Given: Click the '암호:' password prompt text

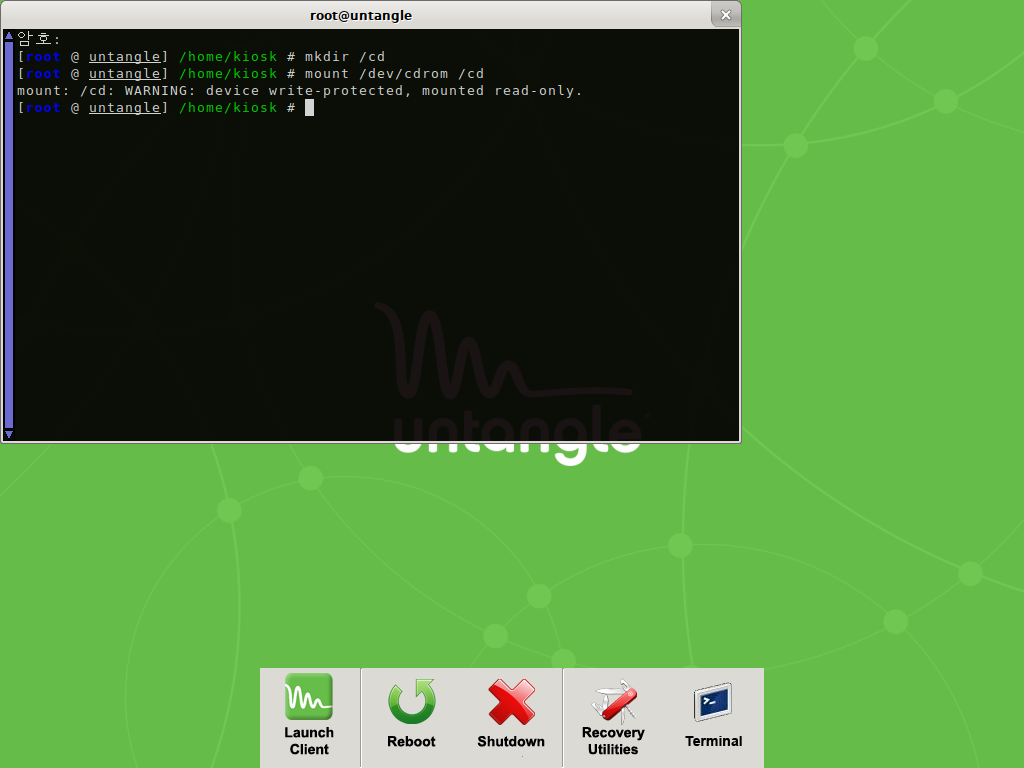Looking at the screenshot, I should [x=39, y=39].
